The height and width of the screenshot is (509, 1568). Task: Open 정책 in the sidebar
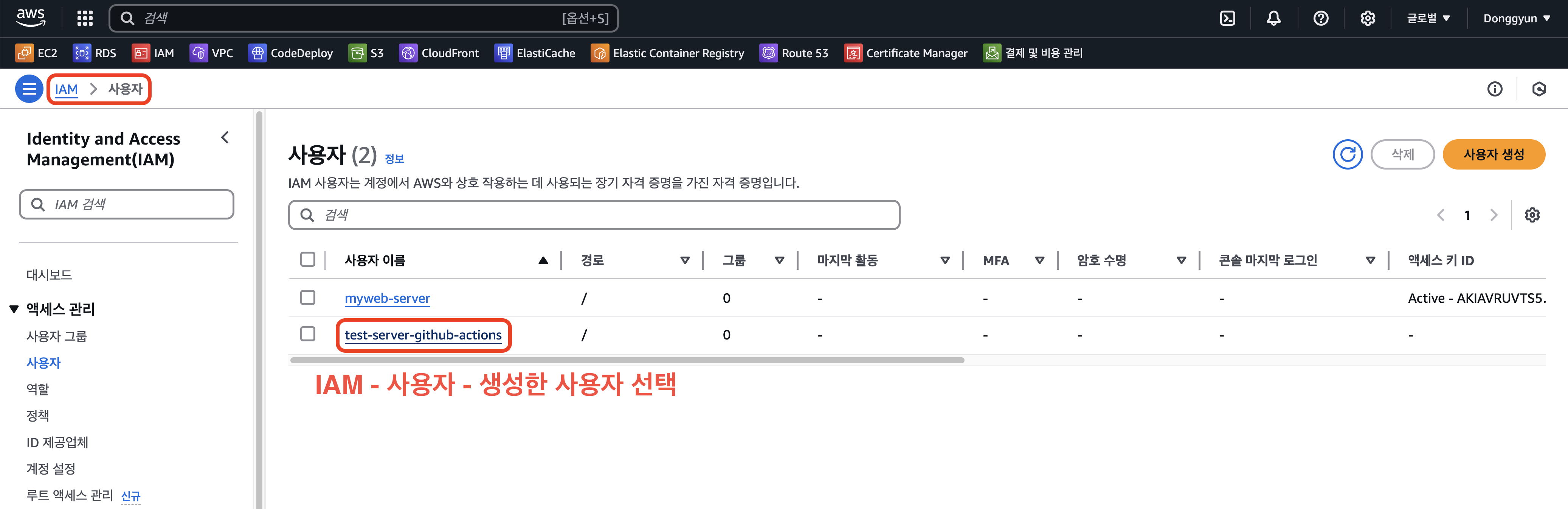(38, 416)
